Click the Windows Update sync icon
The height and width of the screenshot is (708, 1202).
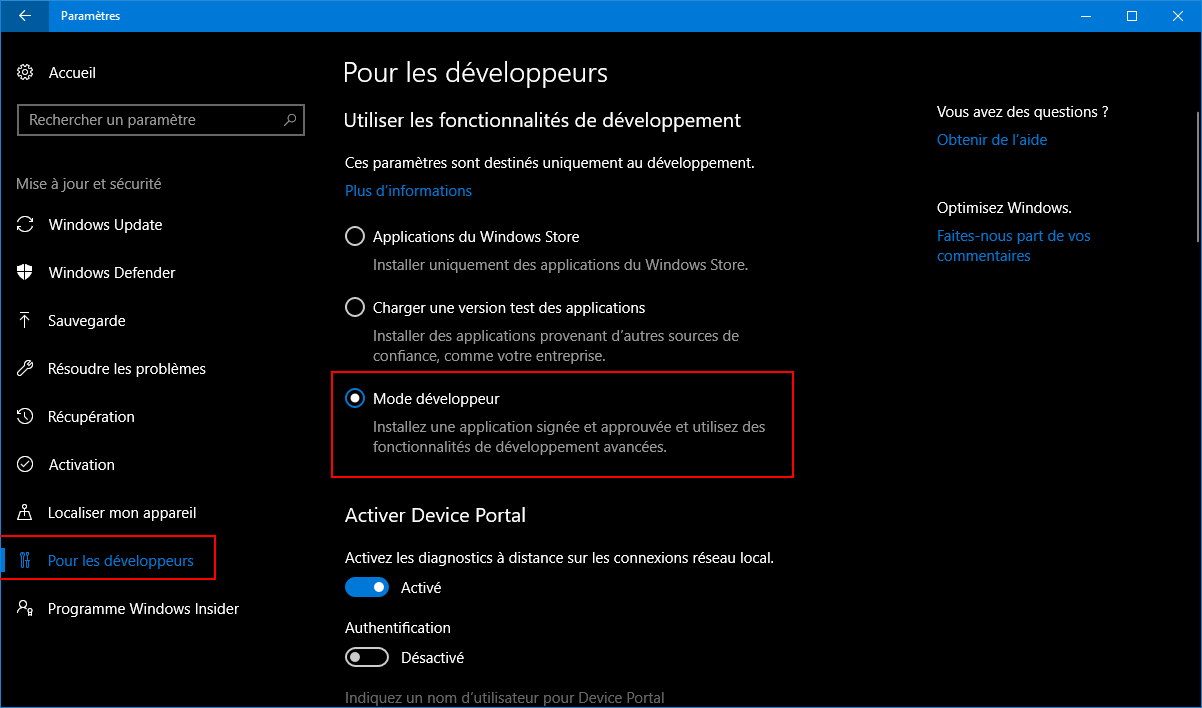(26, 225)
